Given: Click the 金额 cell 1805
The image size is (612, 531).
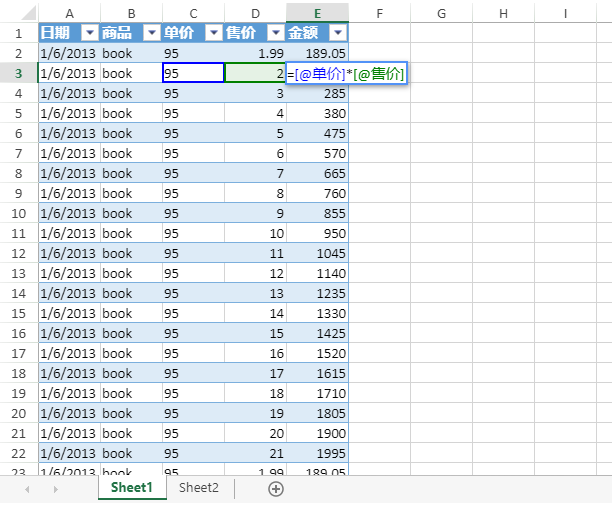Looking at the screenshot, I should coord(318,413).
